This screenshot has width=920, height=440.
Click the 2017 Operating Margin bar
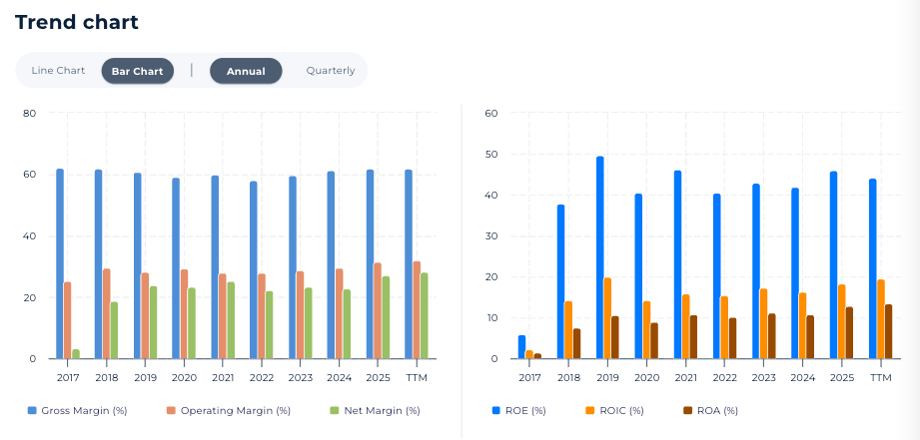pyautogui.click(x=67, y=320)
